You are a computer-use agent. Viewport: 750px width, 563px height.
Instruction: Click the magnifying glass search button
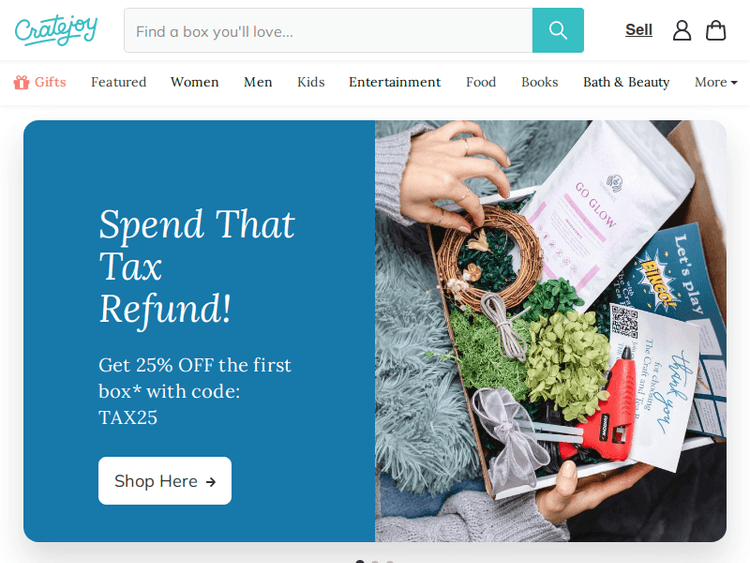(558, 30)
